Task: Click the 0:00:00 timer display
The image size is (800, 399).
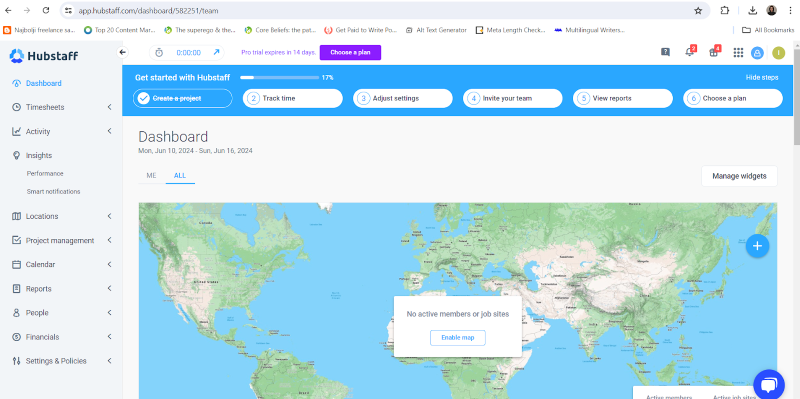Action: pos(188,53)
